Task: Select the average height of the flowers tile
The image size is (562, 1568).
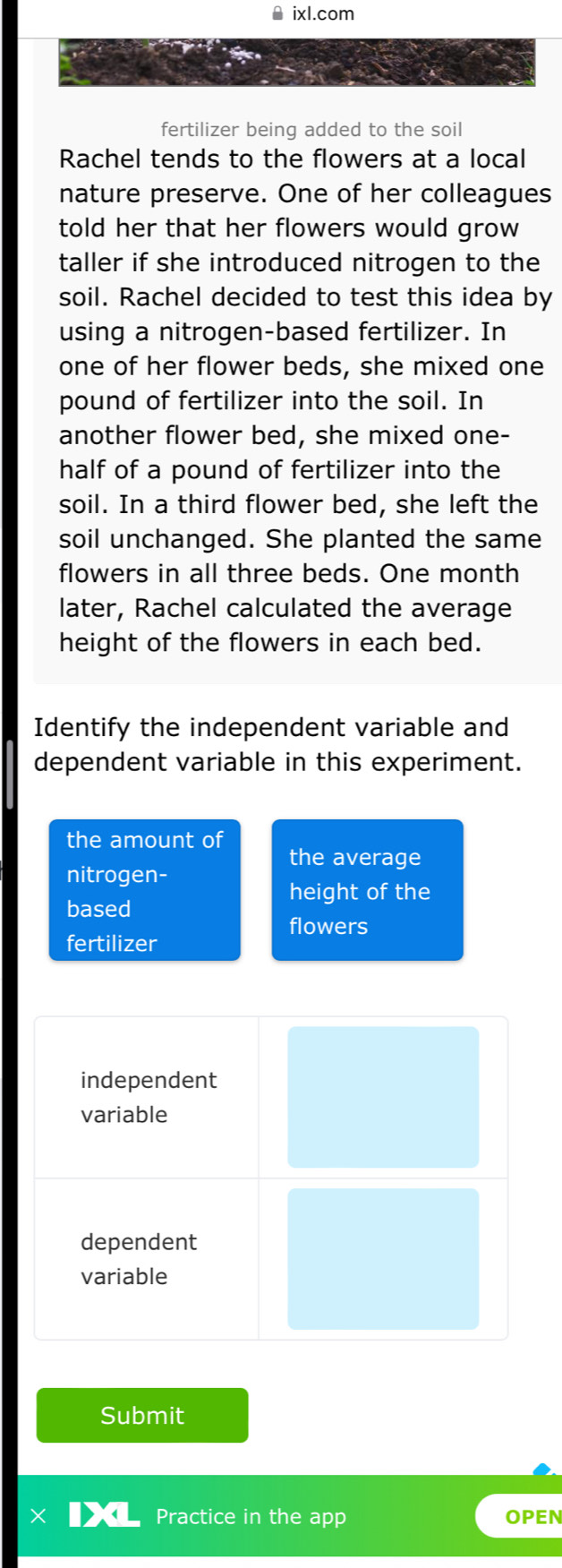Action: [x=367, y=890]
